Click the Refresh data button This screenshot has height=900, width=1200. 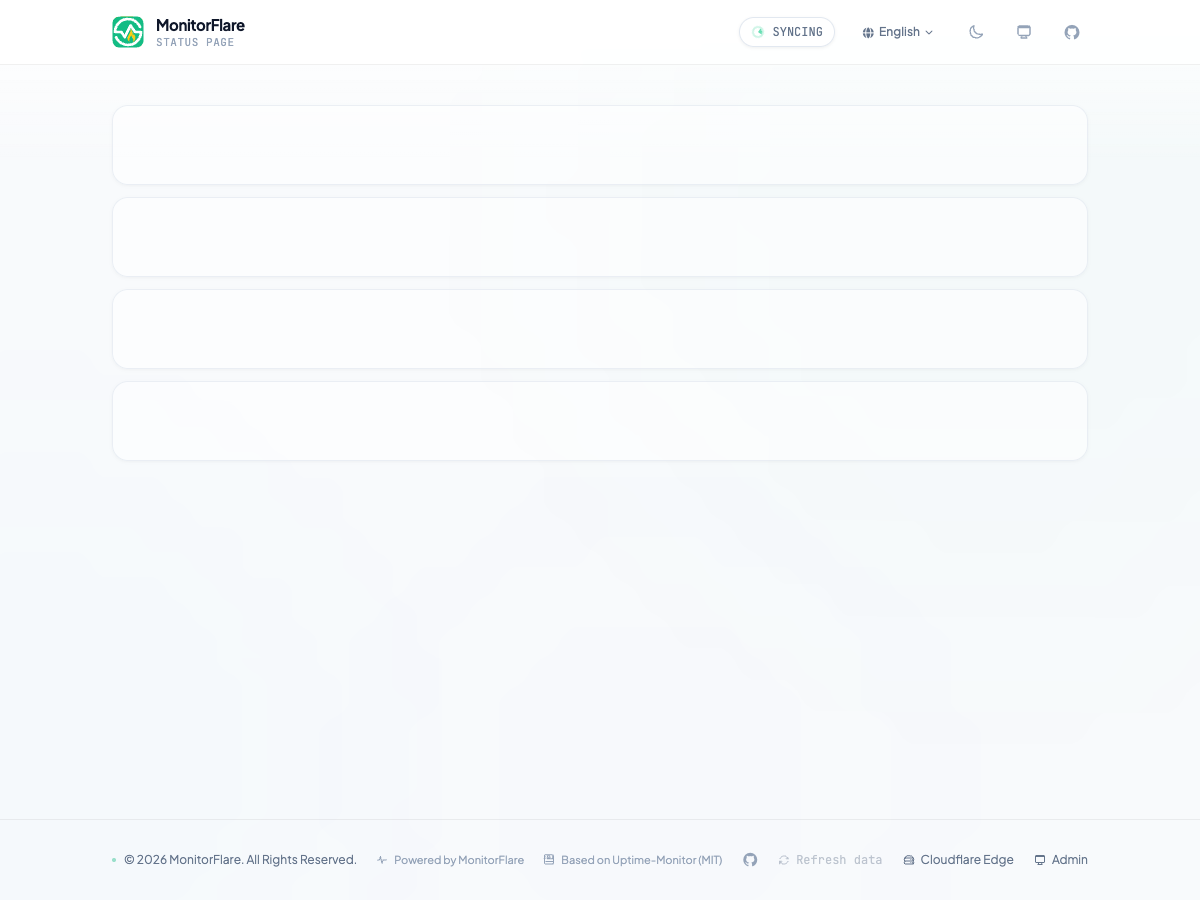(830, 860)
